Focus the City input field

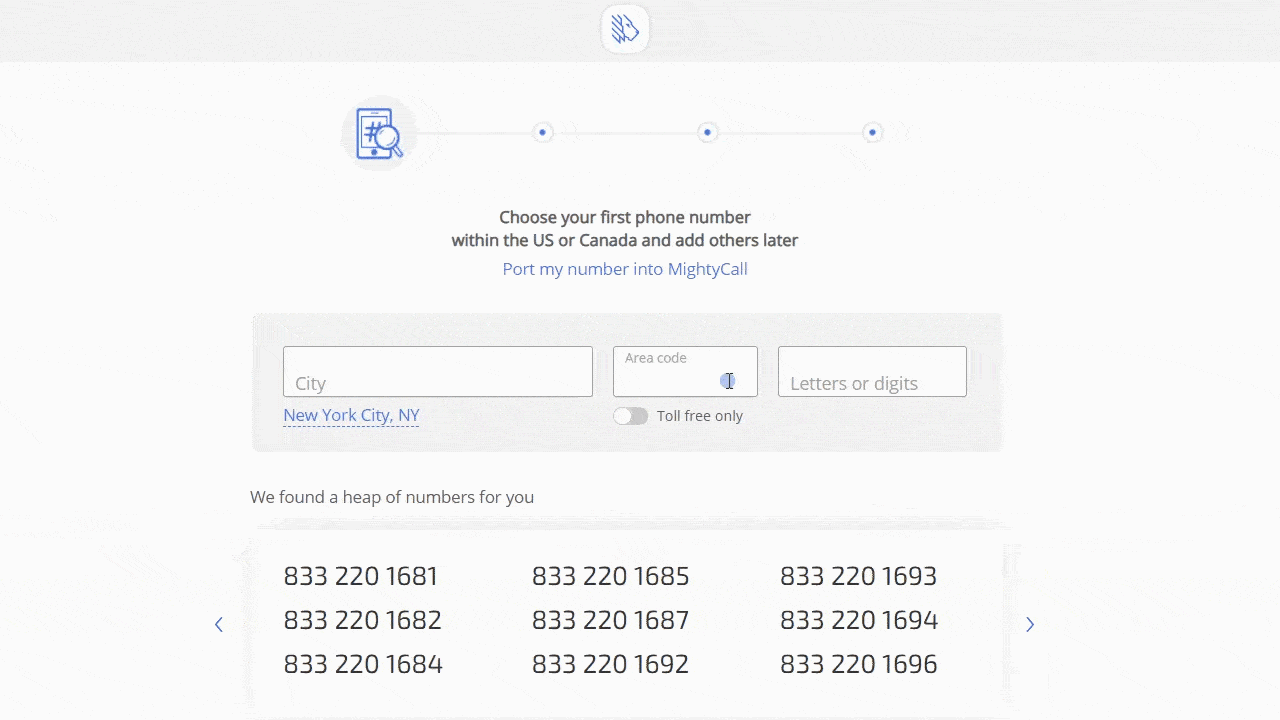(437, 372)
